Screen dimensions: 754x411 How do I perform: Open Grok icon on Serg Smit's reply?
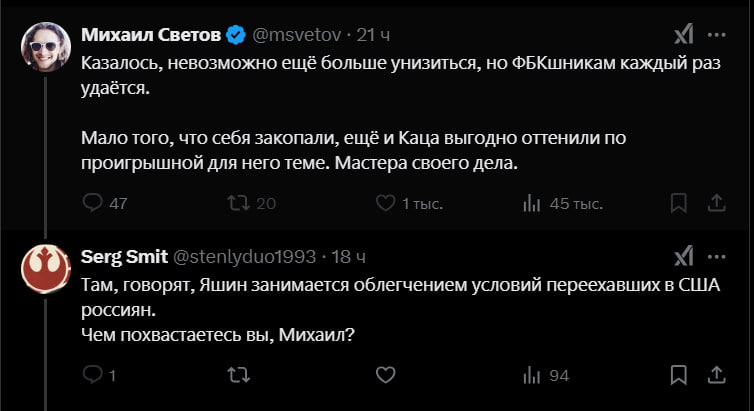point(683,256)
